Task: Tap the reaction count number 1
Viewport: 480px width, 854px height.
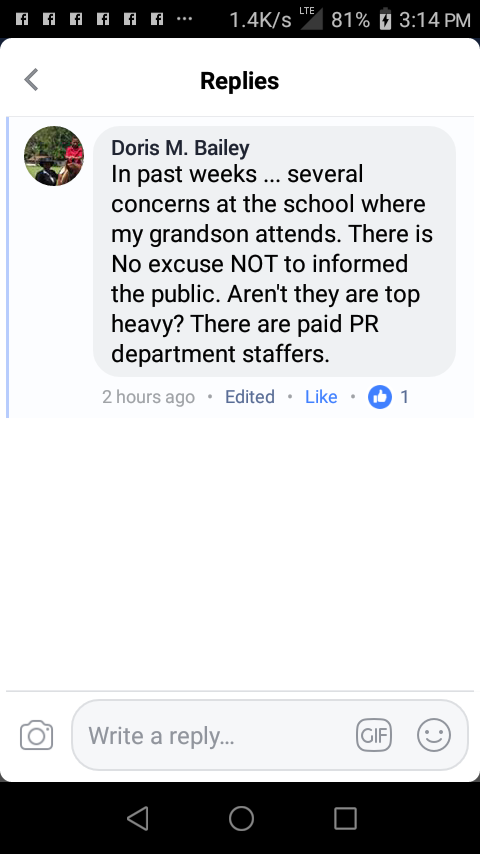Action: (404, 397)
